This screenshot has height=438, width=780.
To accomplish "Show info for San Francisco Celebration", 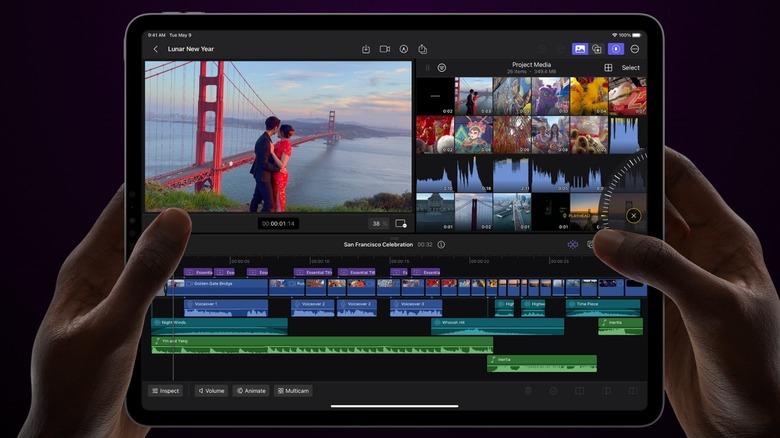I will point(441,244).
